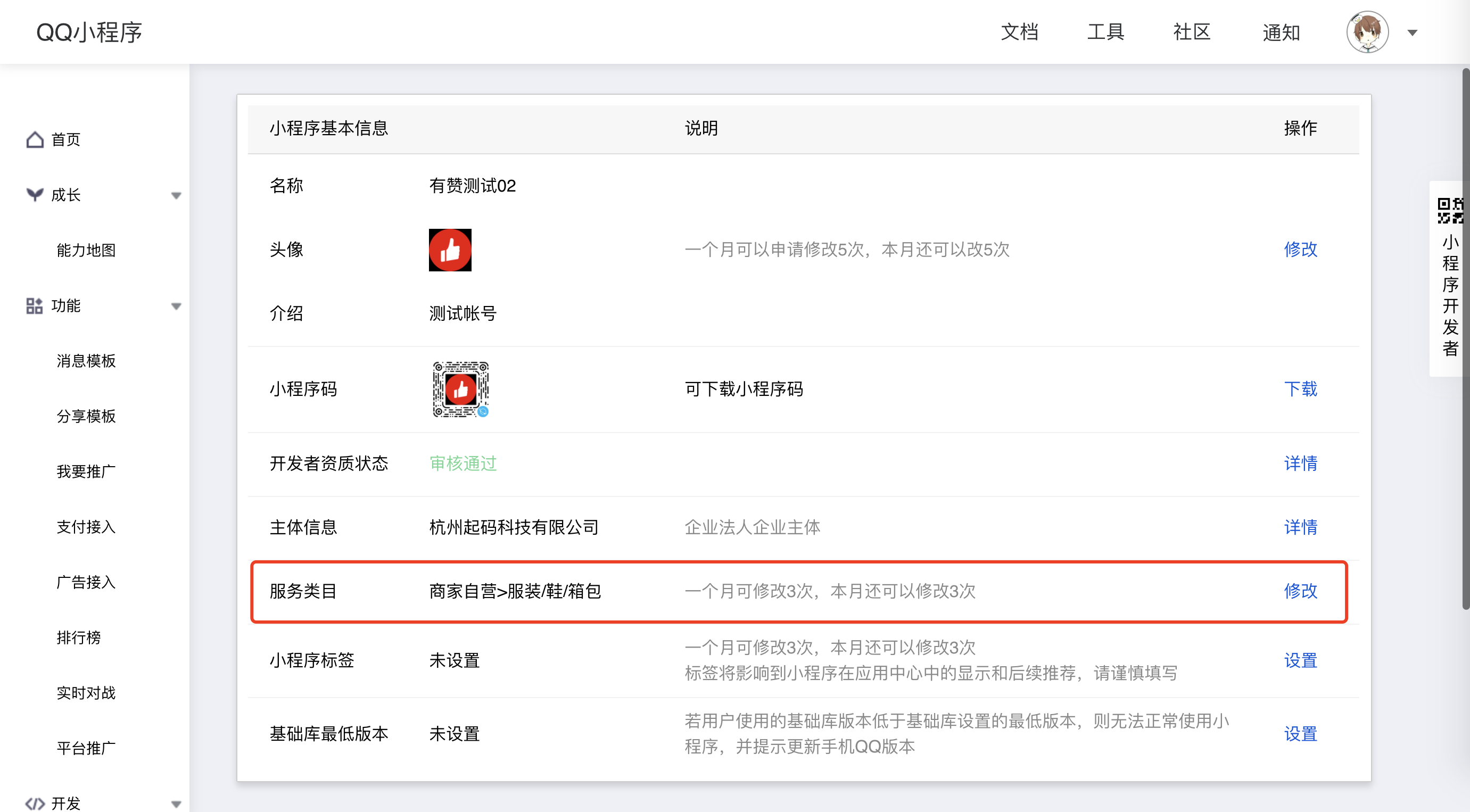1470x812 pixels.
Task: Click 下载 for the 小程序码
Action: [x=1301, y=389]
